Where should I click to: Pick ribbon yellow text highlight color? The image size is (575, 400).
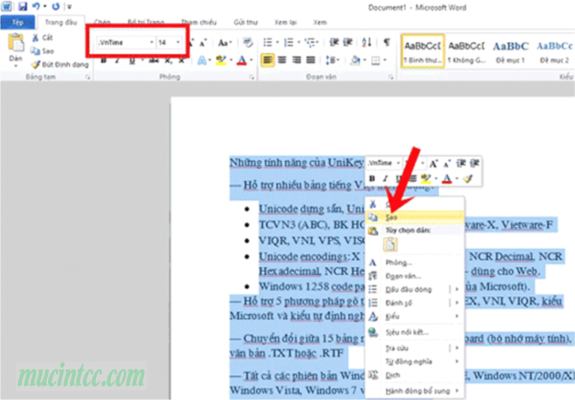pos(220,60)
